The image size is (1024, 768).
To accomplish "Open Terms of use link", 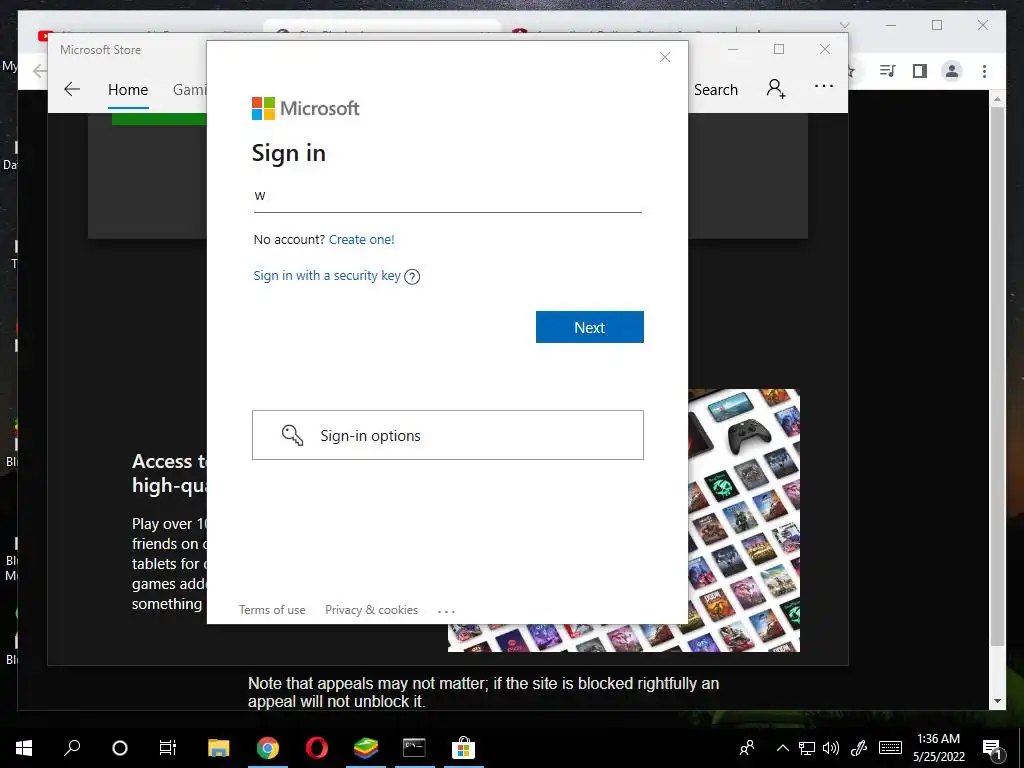I will coord(272,610).
